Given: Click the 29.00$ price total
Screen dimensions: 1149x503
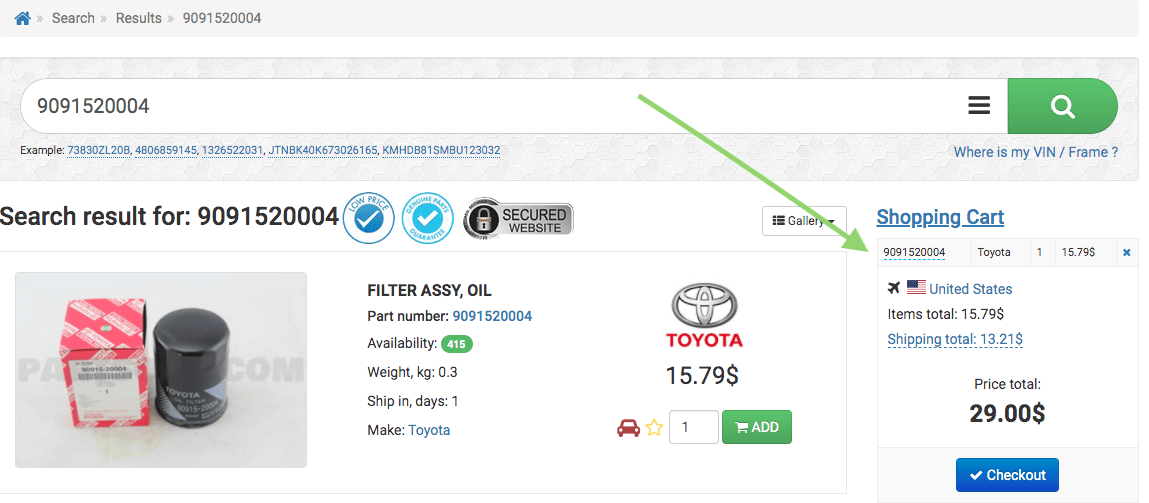Looking at the screenshot, I should (x=1007, y=414).
